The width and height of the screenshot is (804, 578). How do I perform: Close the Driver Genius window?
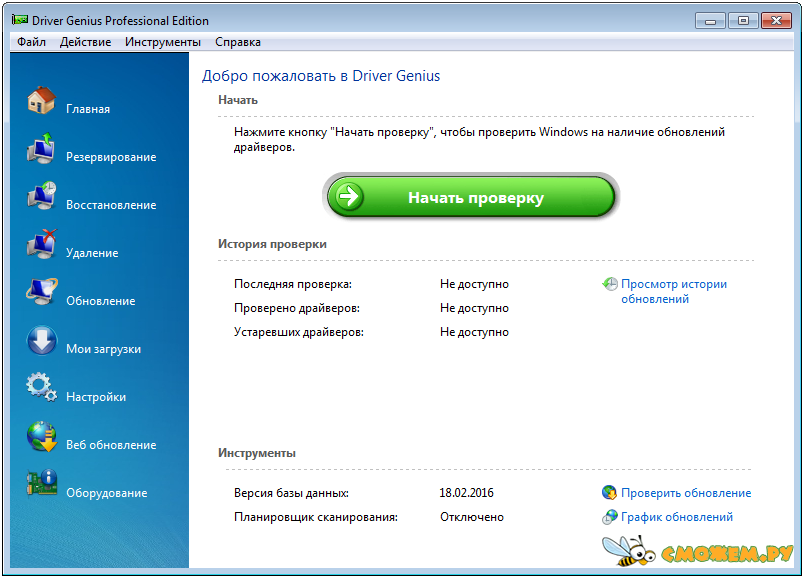click(x=776, y=21)
